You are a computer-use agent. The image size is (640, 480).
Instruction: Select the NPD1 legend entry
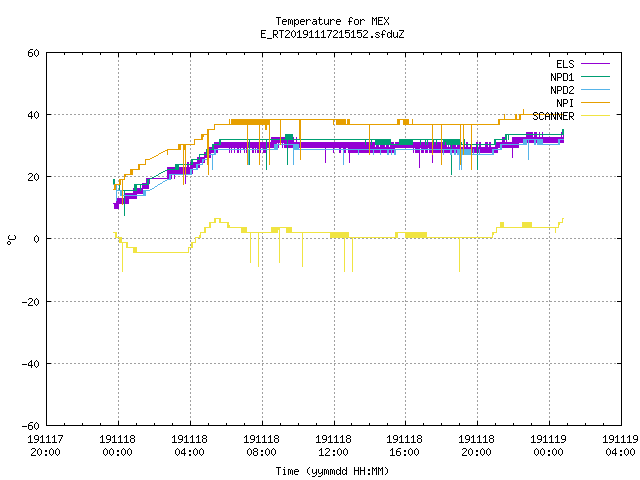click(x=562, y=77)
